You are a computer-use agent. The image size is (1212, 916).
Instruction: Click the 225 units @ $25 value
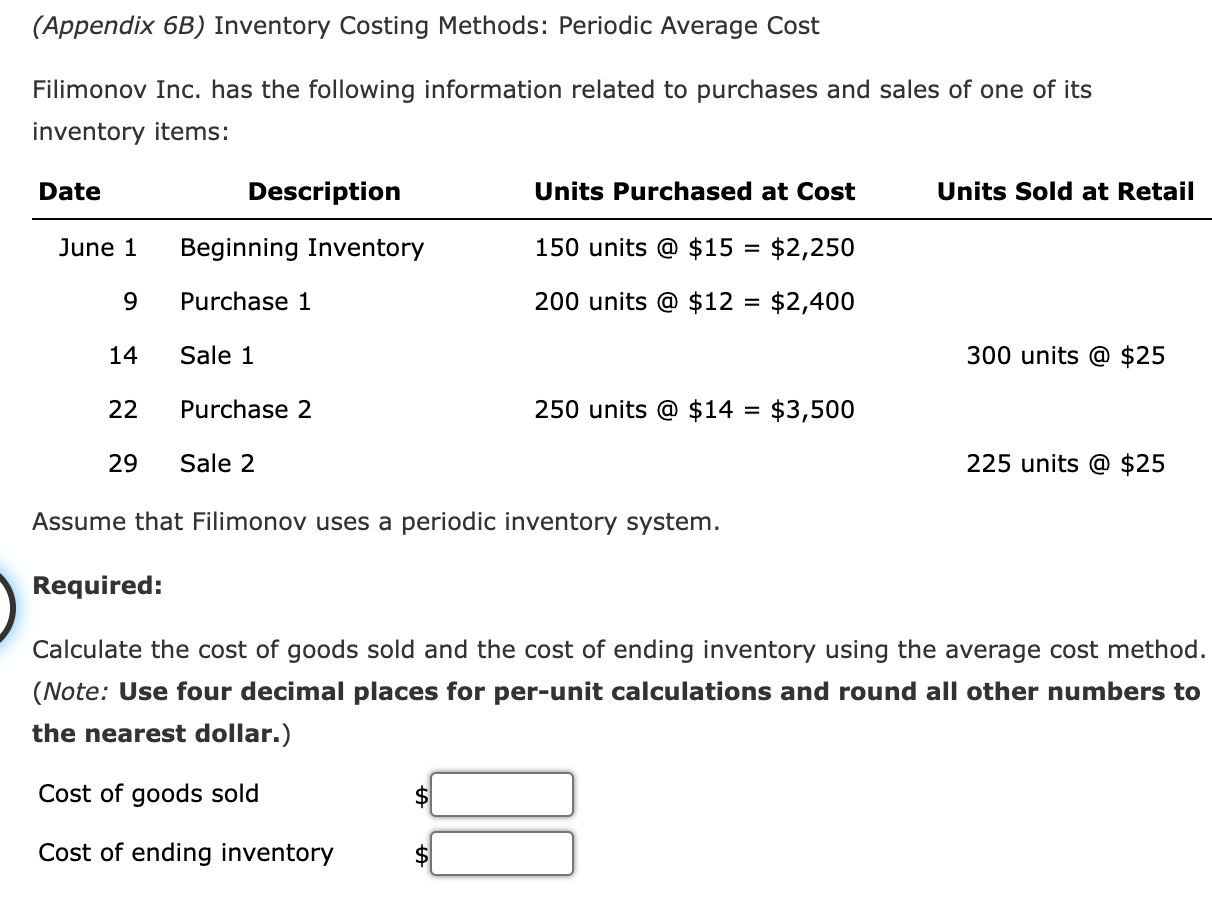[x=1064, y=463]
